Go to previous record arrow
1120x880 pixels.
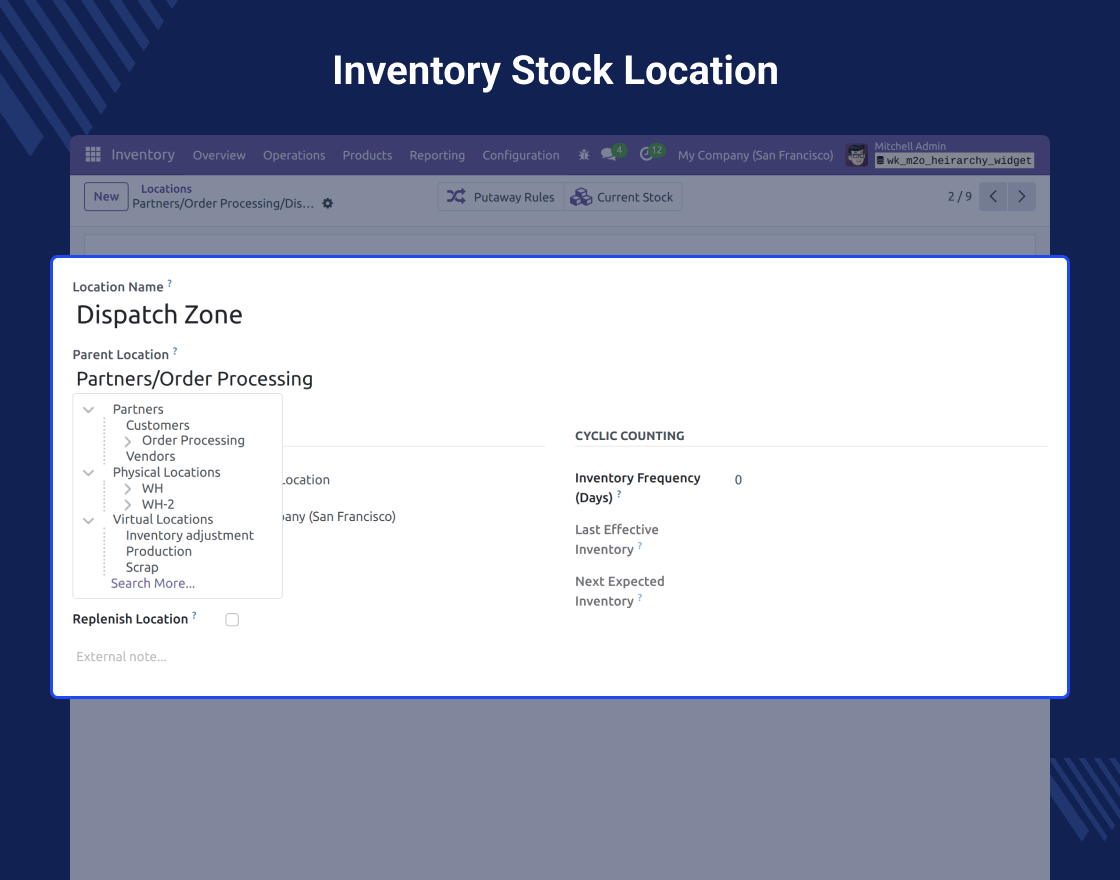point(993,196)
